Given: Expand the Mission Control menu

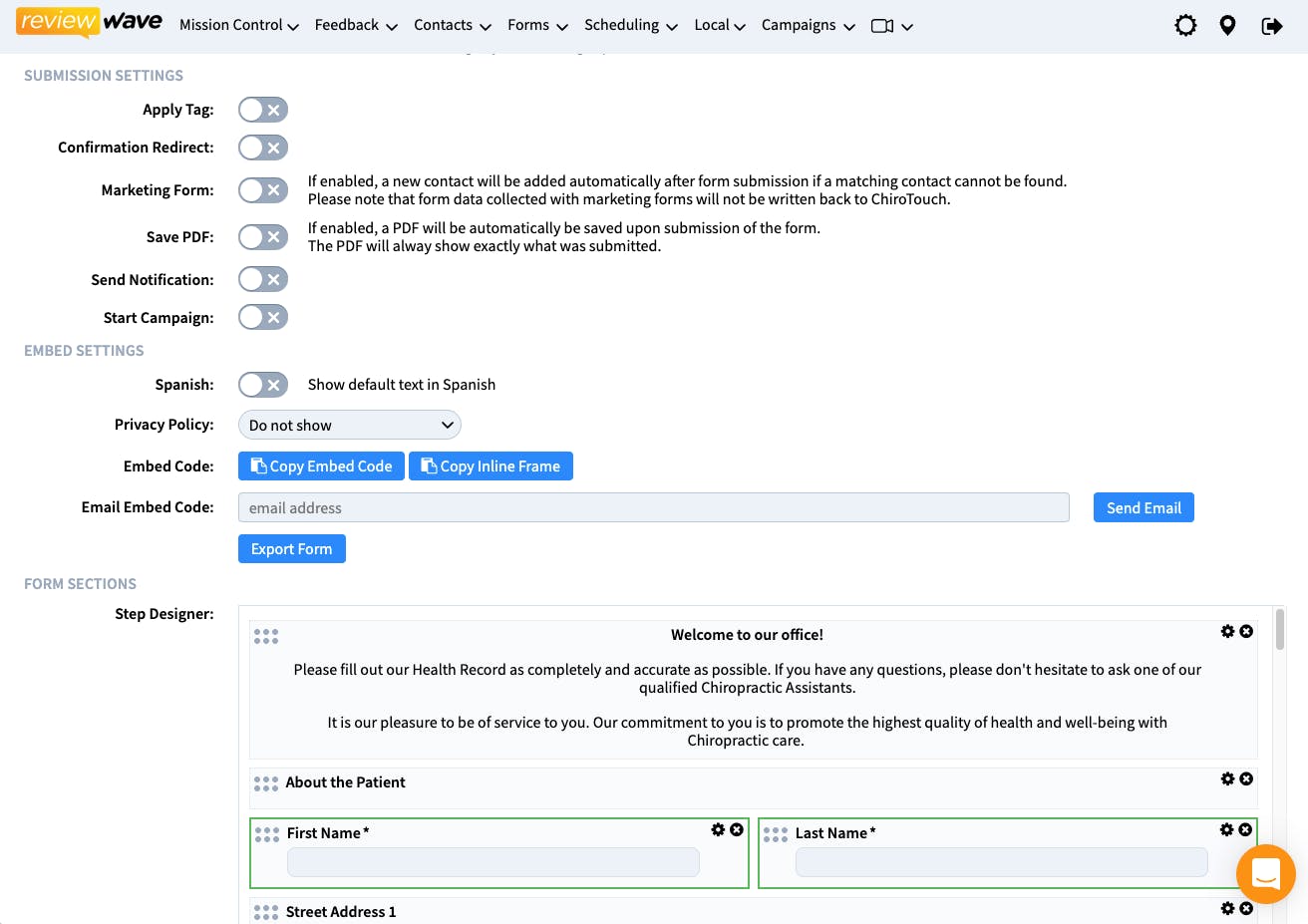Looking at the screenshot, I should click(x=239, y=26).
